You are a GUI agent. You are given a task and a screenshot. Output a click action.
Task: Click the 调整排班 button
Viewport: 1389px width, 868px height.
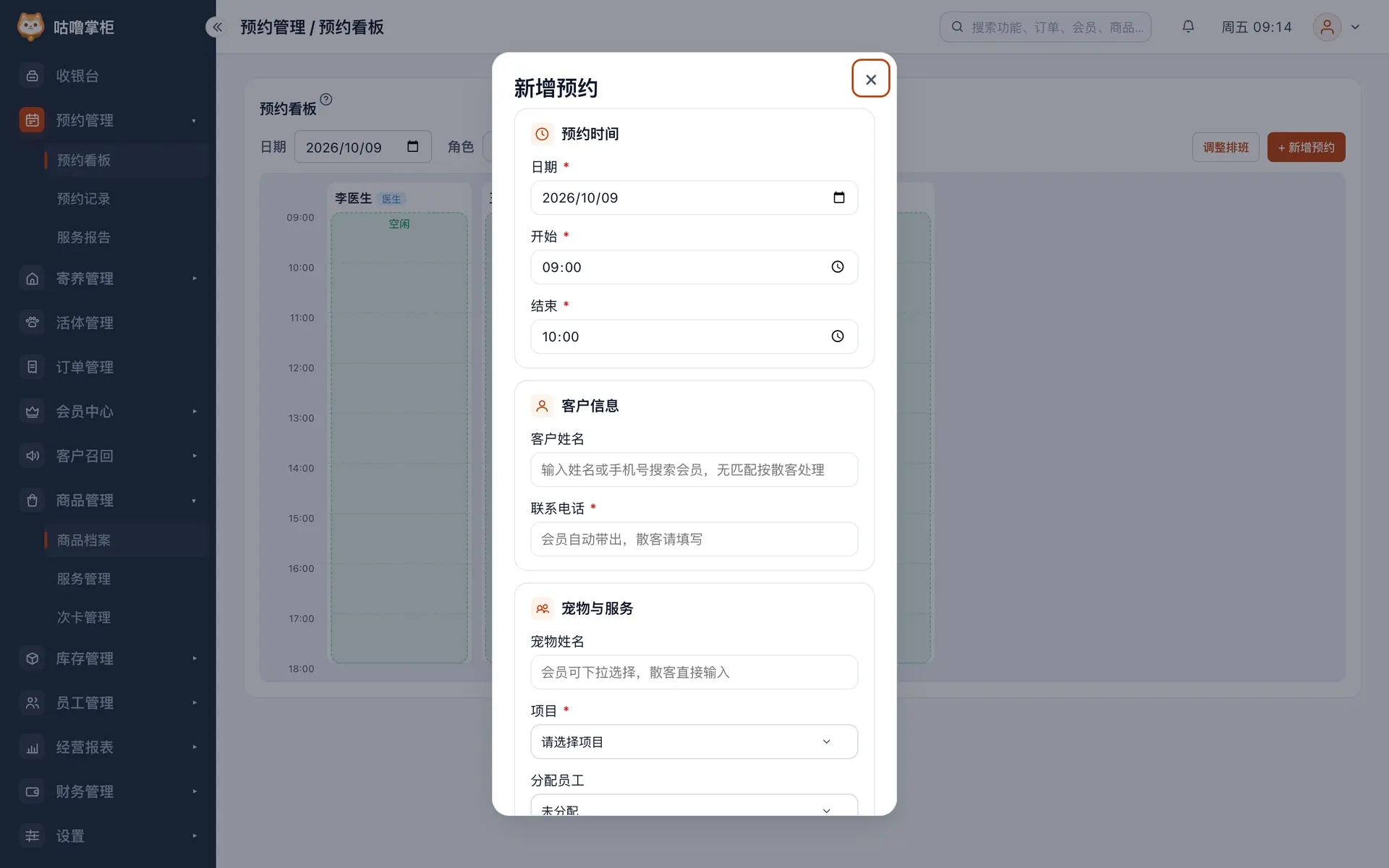point(1226,147)
